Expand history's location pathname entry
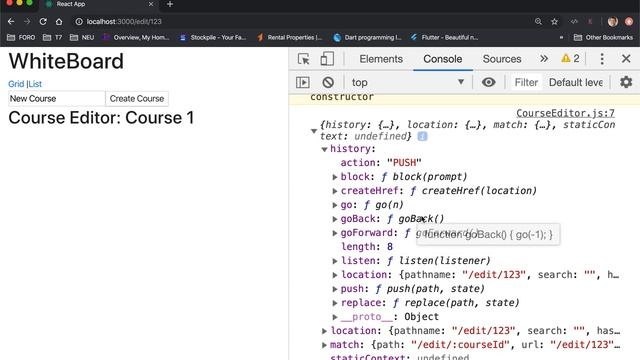640x360 pixels. tap(335, 275)
